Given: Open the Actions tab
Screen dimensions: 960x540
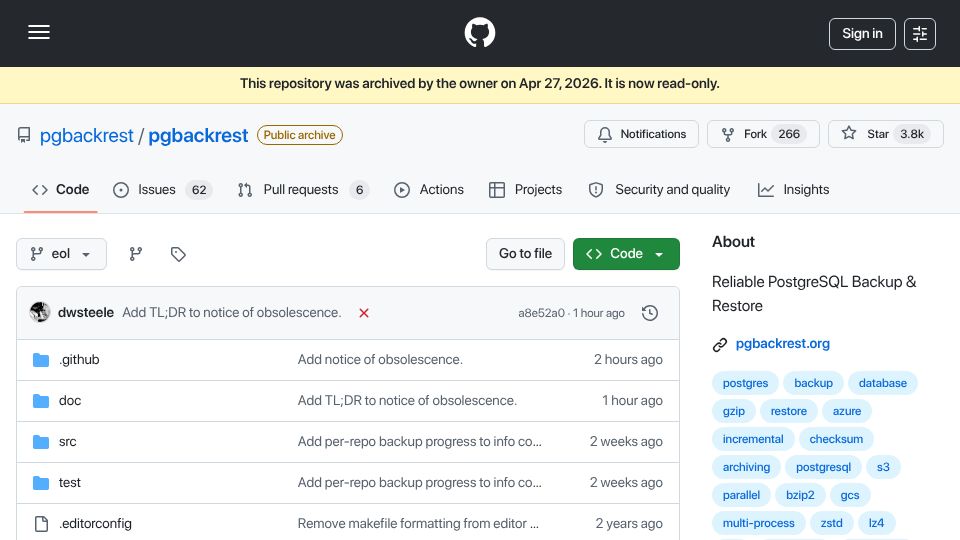Looking at the screenshot, I should click(x=429, y=190).
